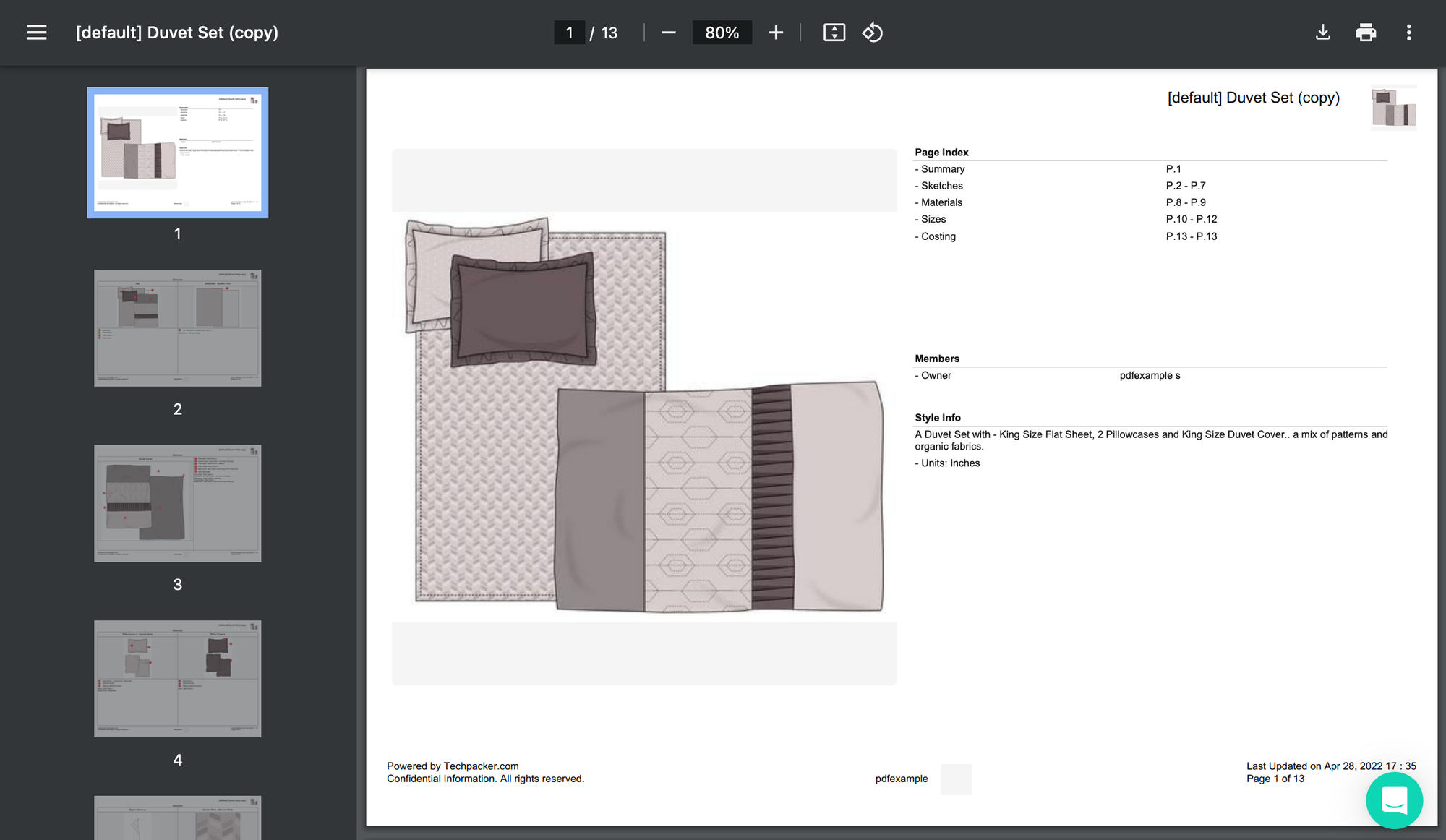Select page 2 thumbnail

[178, 328]
